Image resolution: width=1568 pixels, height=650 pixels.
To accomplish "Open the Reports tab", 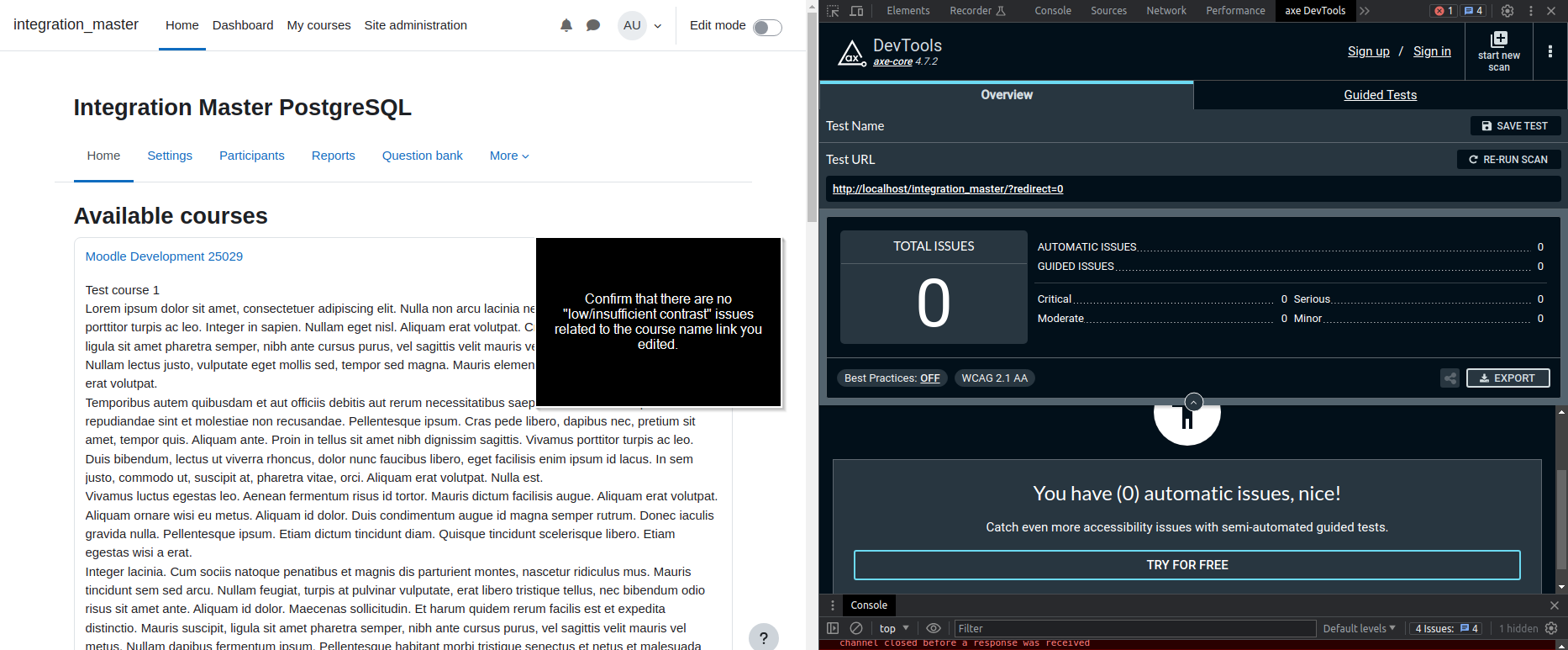I will coord(334,156).
